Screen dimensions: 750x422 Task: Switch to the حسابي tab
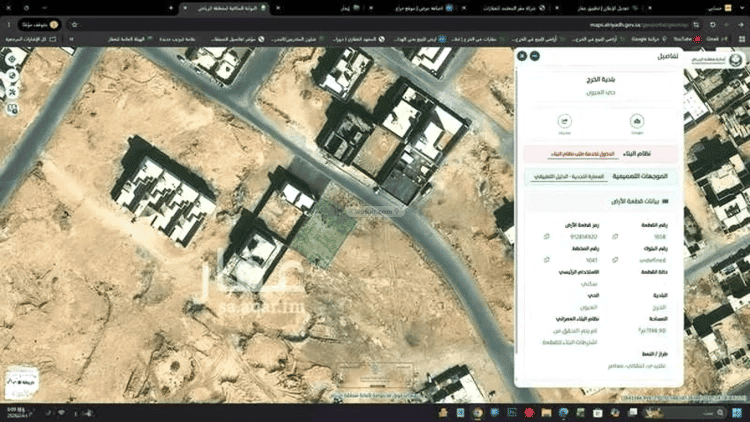(x=720, y=8)
